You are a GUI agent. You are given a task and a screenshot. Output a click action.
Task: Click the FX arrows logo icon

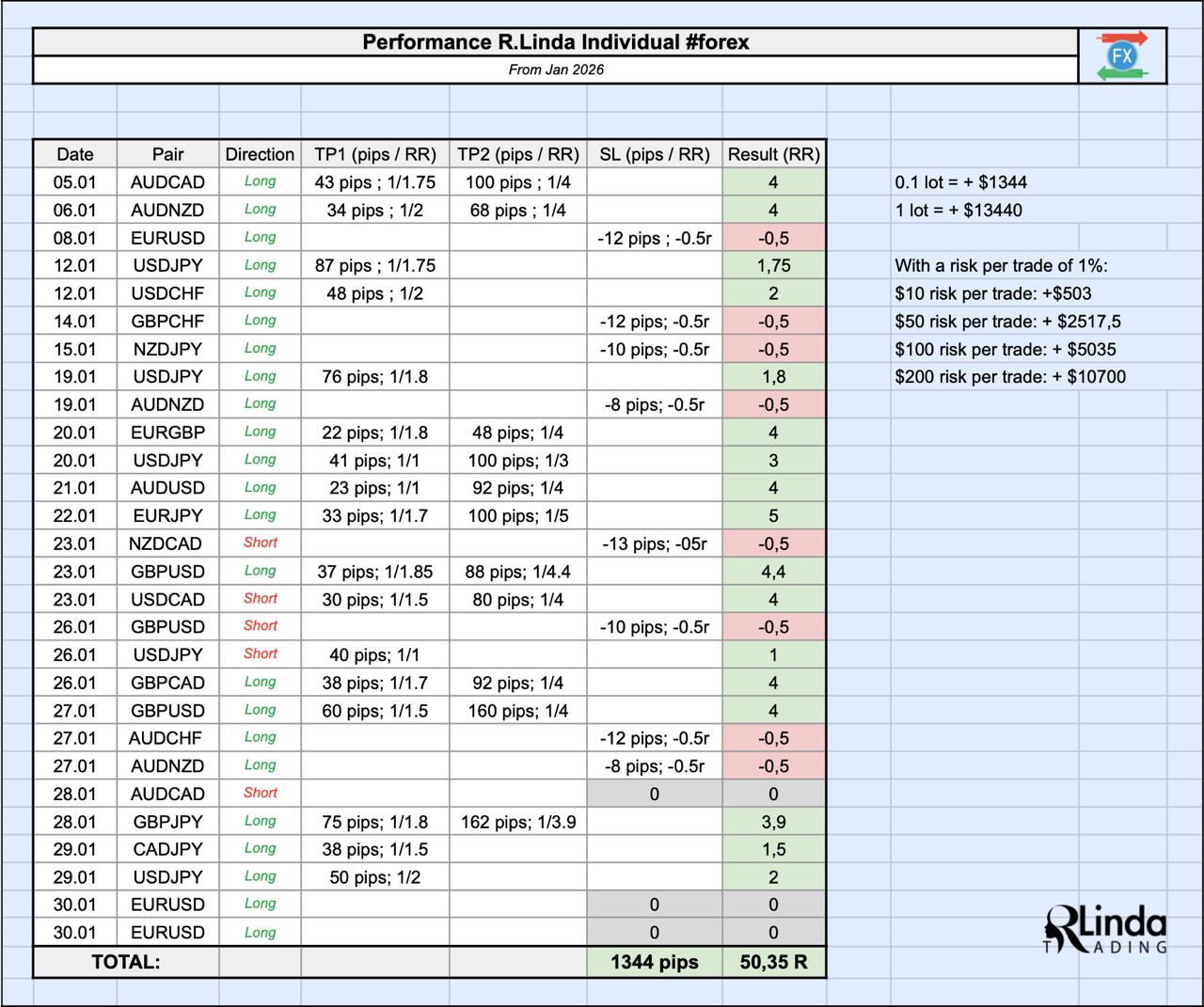tap(1122, 55)
